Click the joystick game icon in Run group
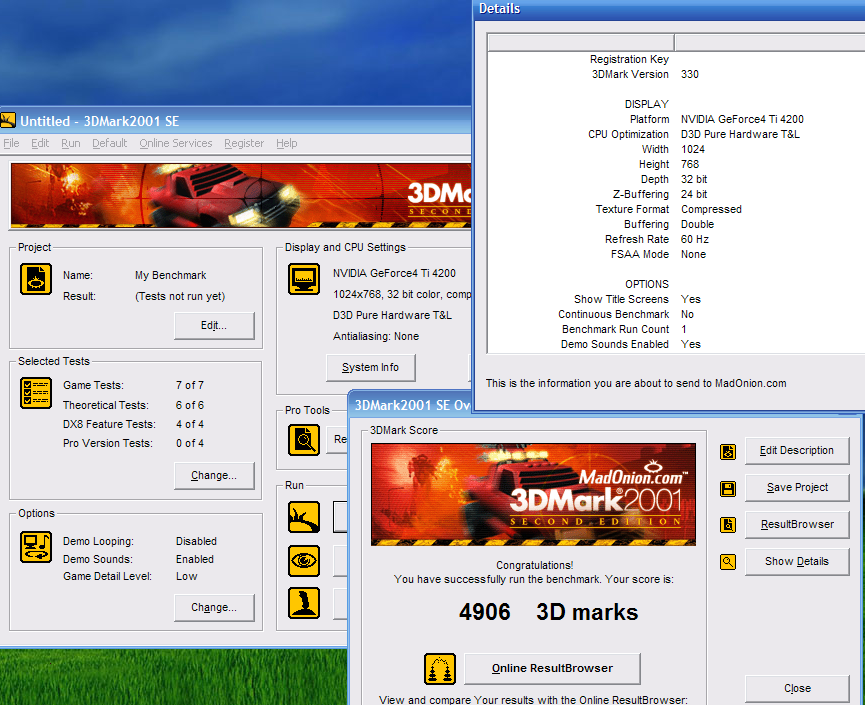 (303, 603)
